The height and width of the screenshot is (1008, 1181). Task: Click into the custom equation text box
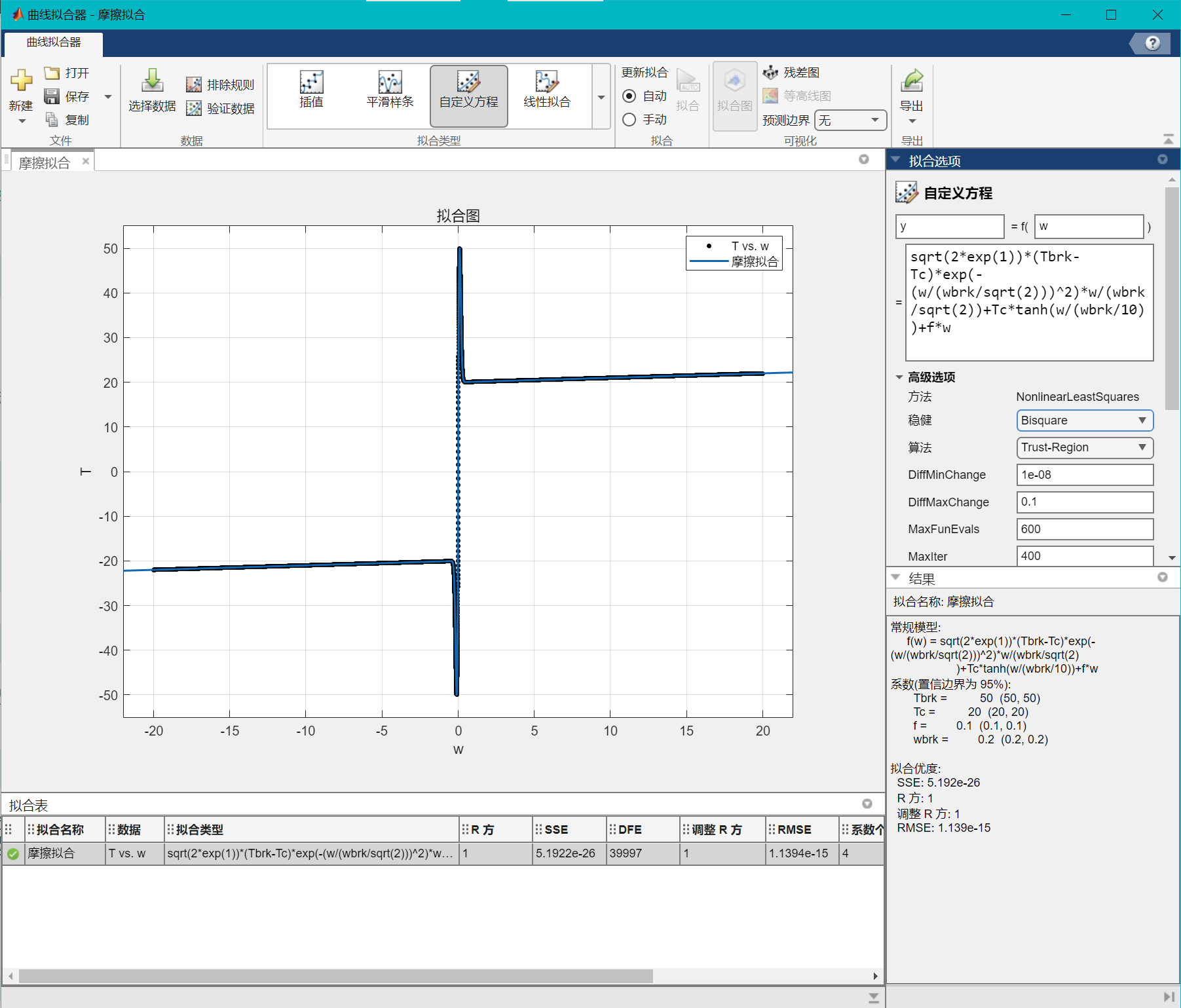[x=1029, y=303]
